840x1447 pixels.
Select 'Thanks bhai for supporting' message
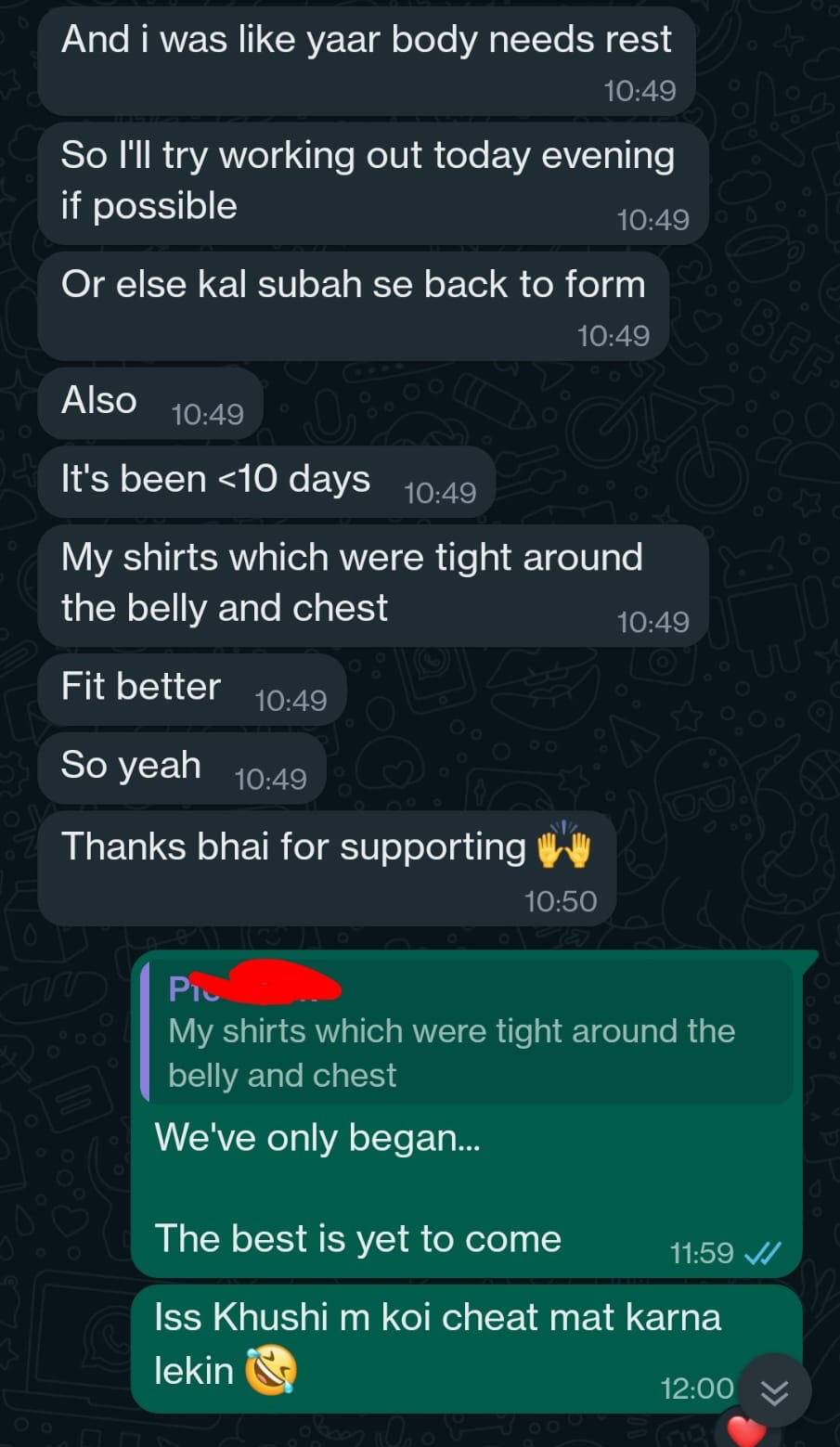tap(327, 868)
